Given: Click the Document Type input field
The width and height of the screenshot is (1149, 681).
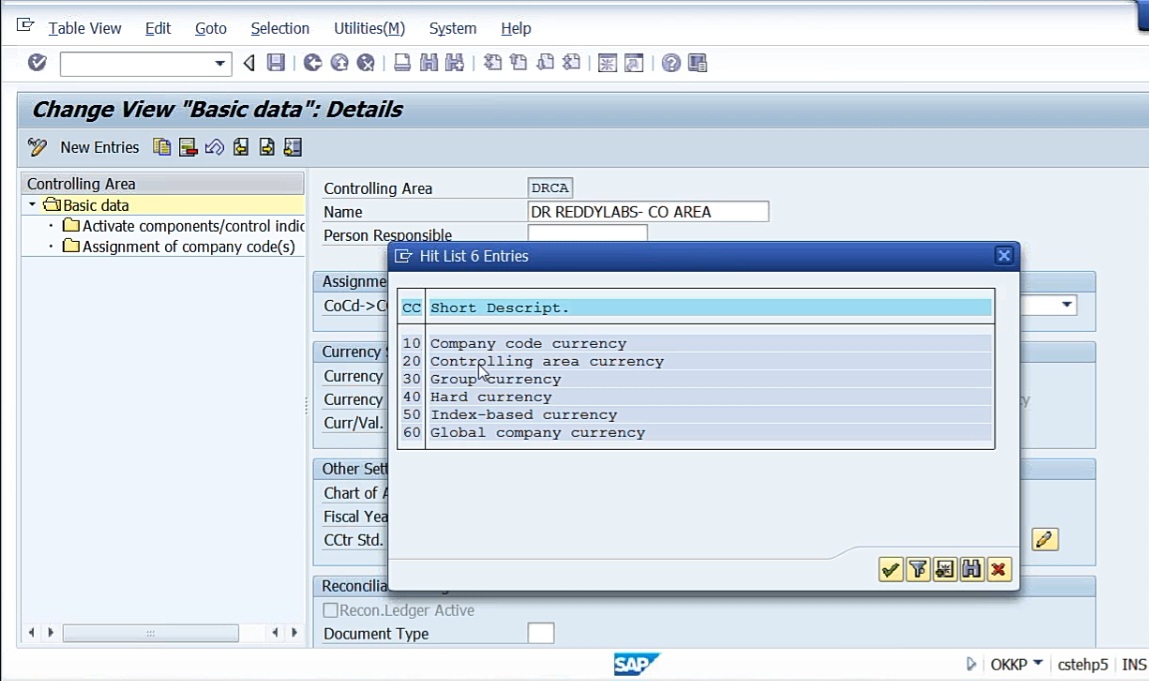Looking at the screenshot, I should [x=541, y=633].
